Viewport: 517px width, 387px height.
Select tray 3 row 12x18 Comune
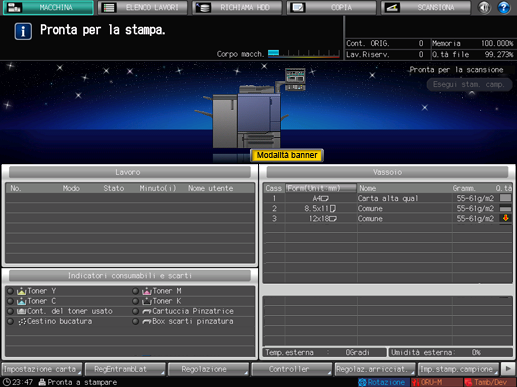(387, 219)
